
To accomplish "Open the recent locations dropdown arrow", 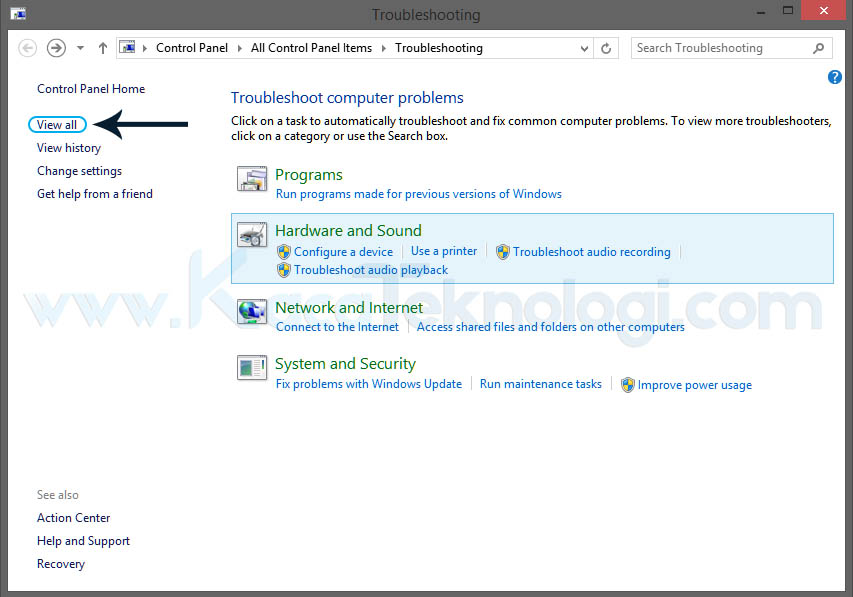I will (80, 48).
